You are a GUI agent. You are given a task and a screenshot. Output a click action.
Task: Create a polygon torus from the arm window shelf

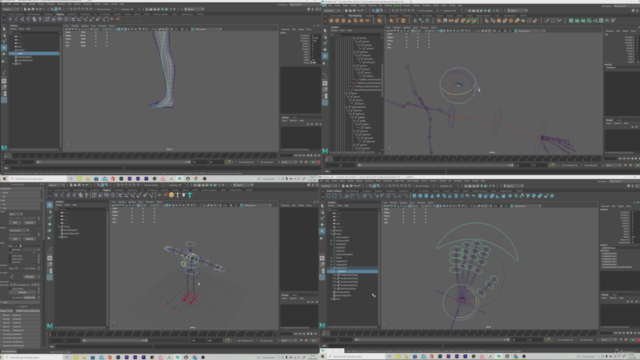356,20
